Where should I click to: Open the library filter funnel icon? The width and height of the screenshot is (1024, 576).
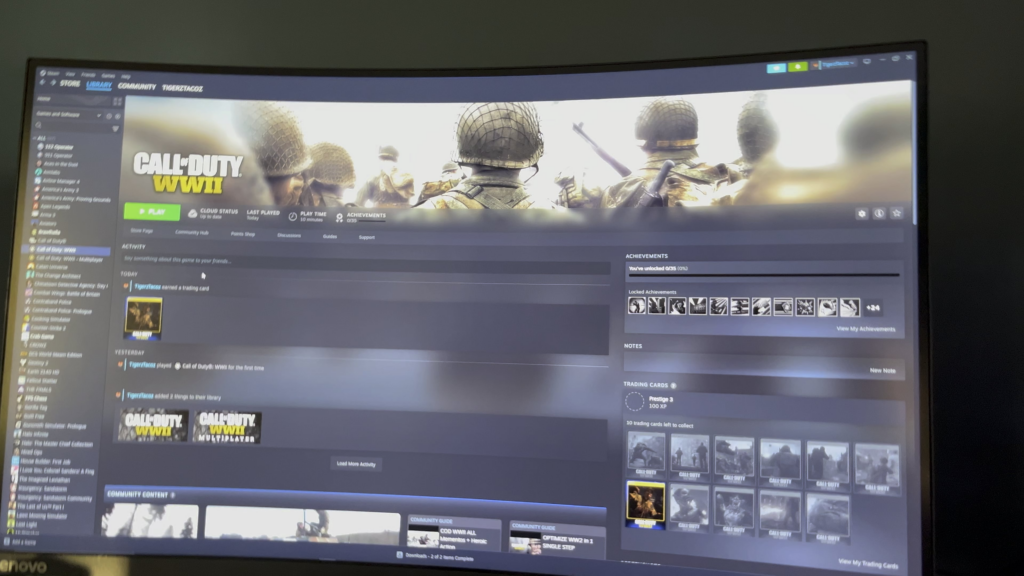pos(116,129)
